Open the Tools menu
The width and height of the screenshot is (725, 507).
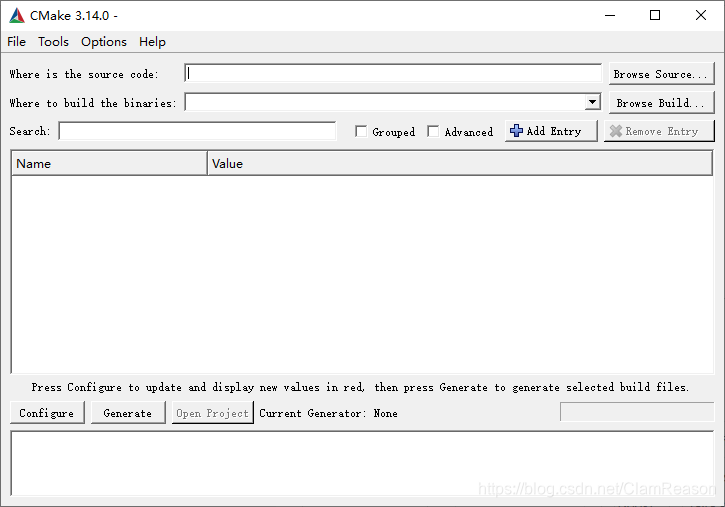pyautogui.click(x=53, y=42)
